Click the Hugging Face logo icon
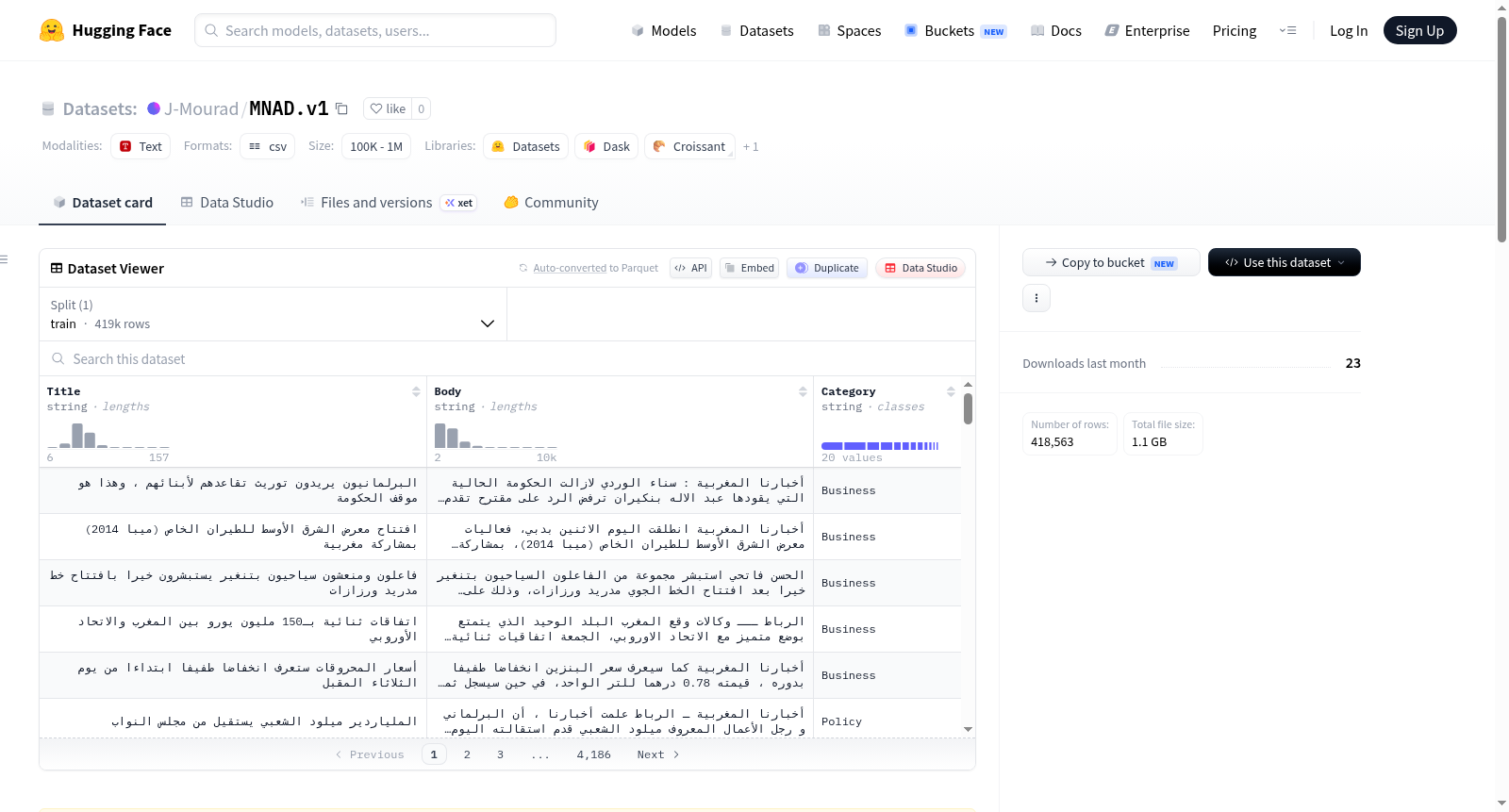The height and width of the screenshot is (812, 1509). click(x=52, y=30)
